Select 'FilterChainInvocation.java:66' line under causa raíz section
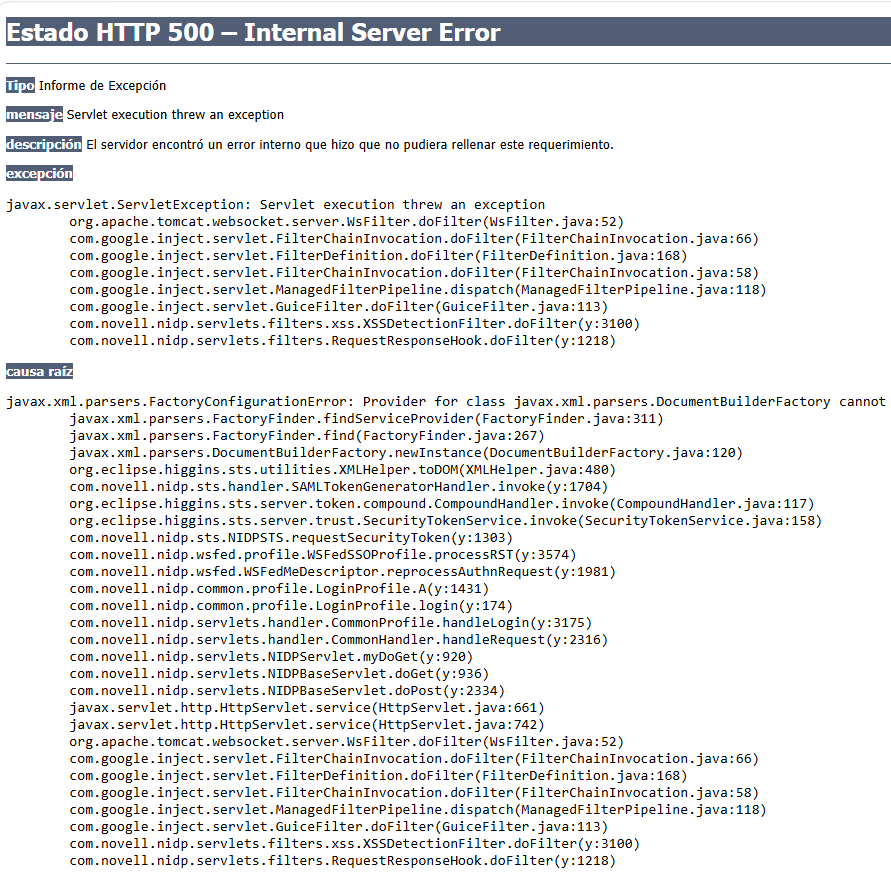The width and height of the screenshot is (891, 874). click(414, 760)
